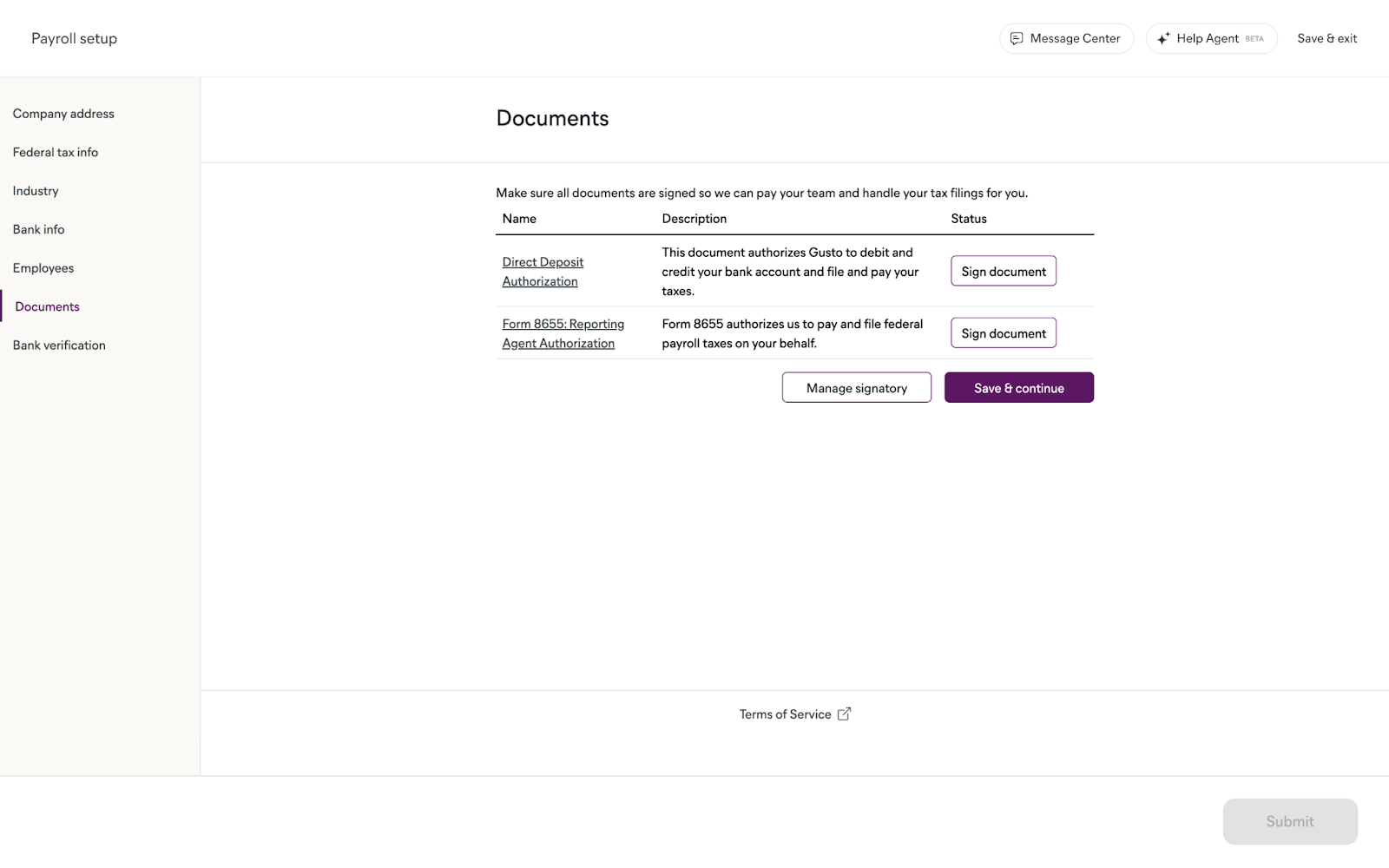Select the Documents sidebar item
Image resolution: width=1389 pixels, height=868 pixels.
click(47, 306)
